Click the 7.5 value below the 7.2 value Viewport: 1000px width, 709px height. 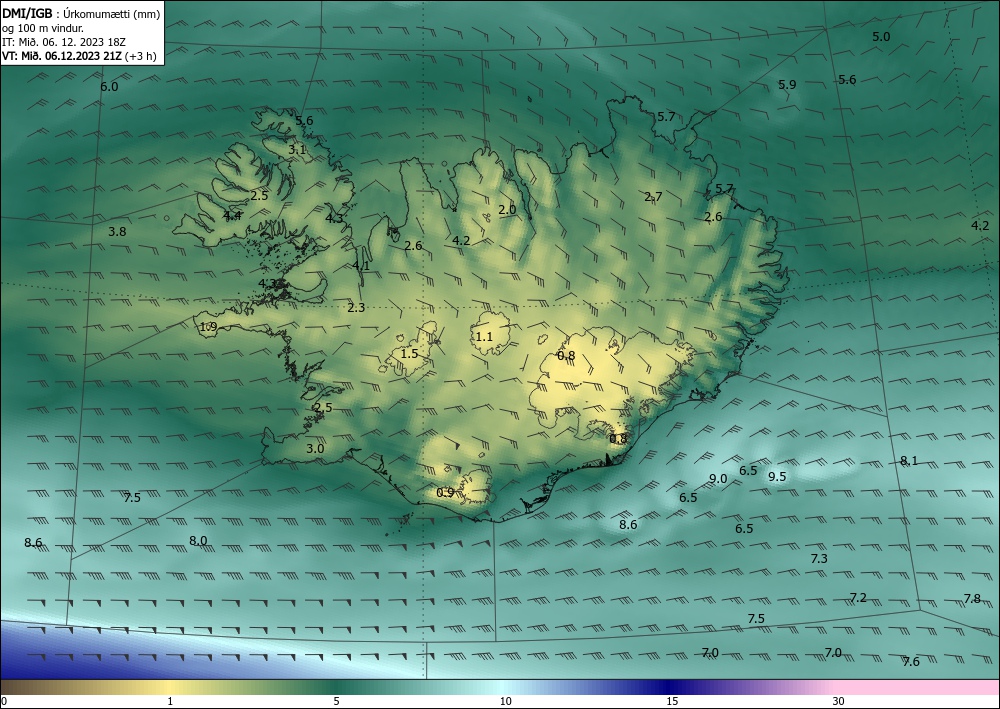tap(756, 618)
